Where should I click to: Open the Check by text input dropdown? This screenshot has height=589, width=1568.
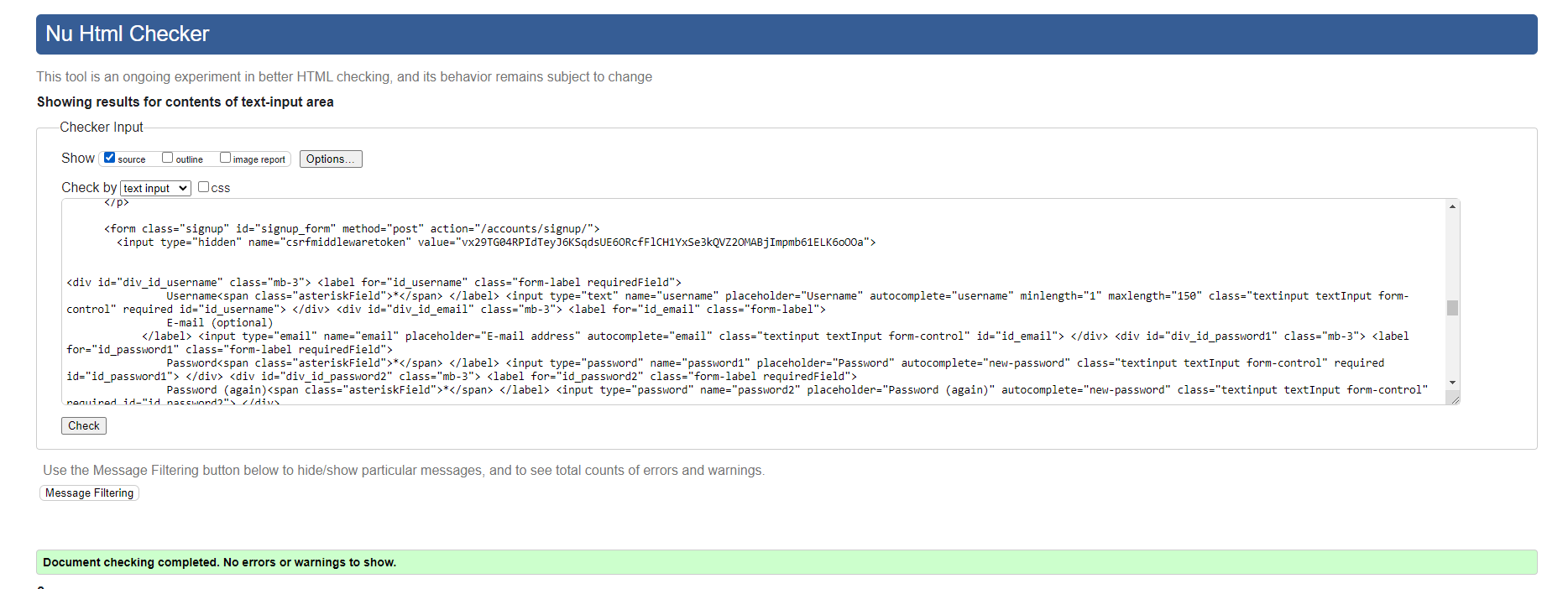point(156,188)
